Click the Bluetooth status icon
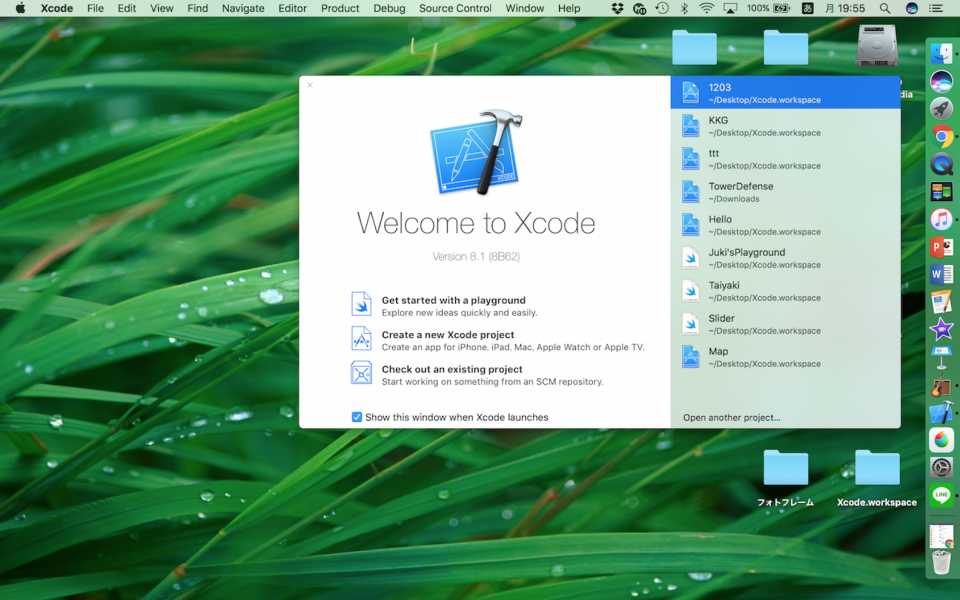 click(x=684, y=8)
